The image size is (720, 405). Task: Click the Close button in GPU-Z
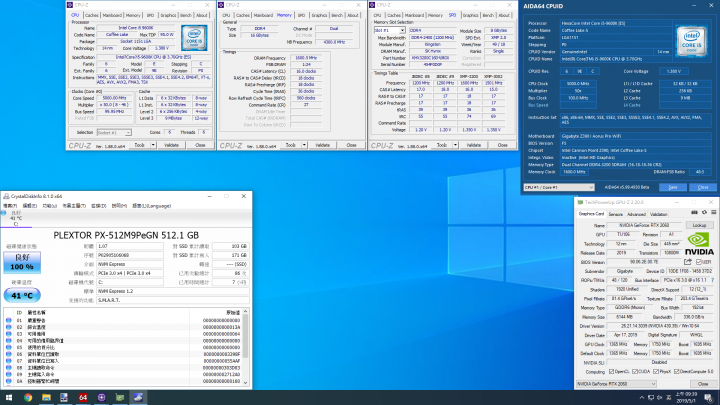click(x=703, y=384)
